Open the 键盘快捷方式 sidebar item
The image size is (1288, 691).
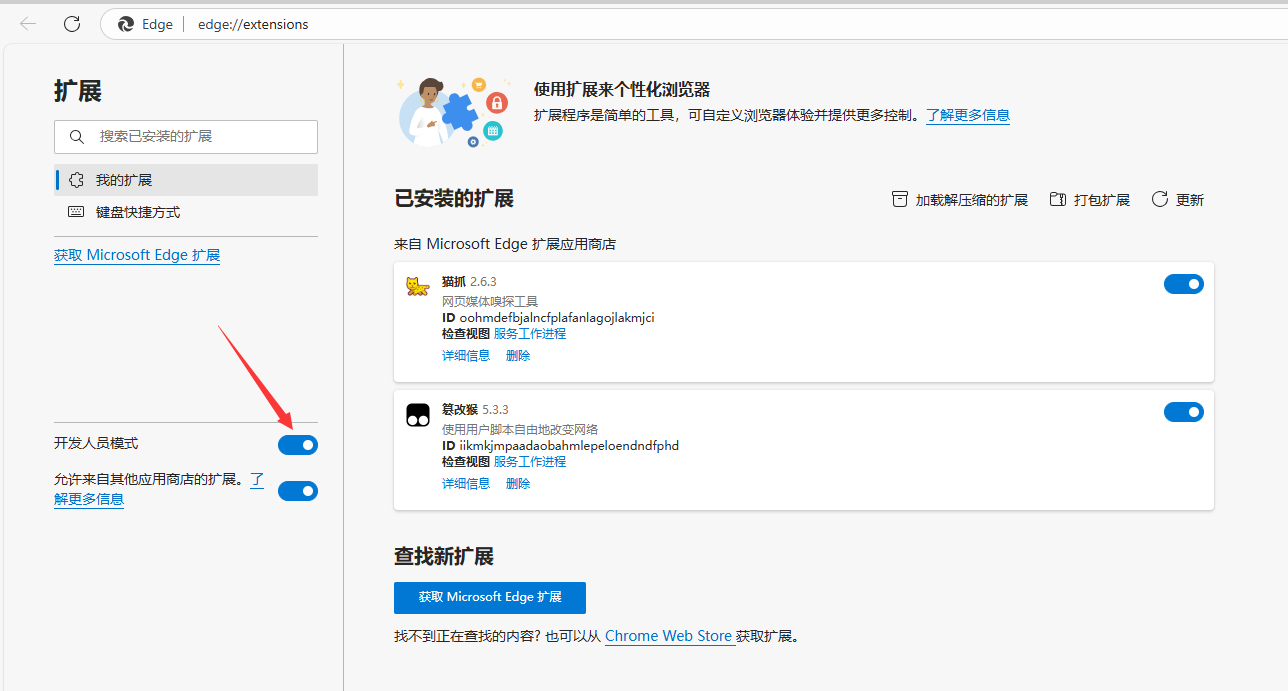[x=186, y=212]
